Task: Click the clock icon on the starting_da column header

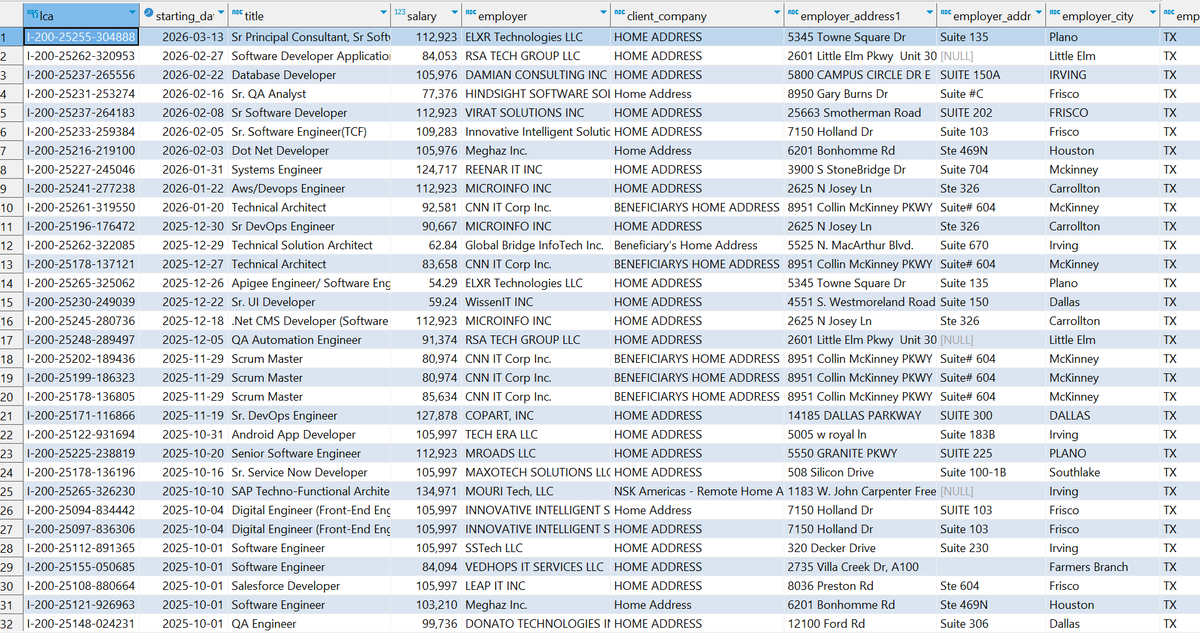Action: click(x=149, y=15)
